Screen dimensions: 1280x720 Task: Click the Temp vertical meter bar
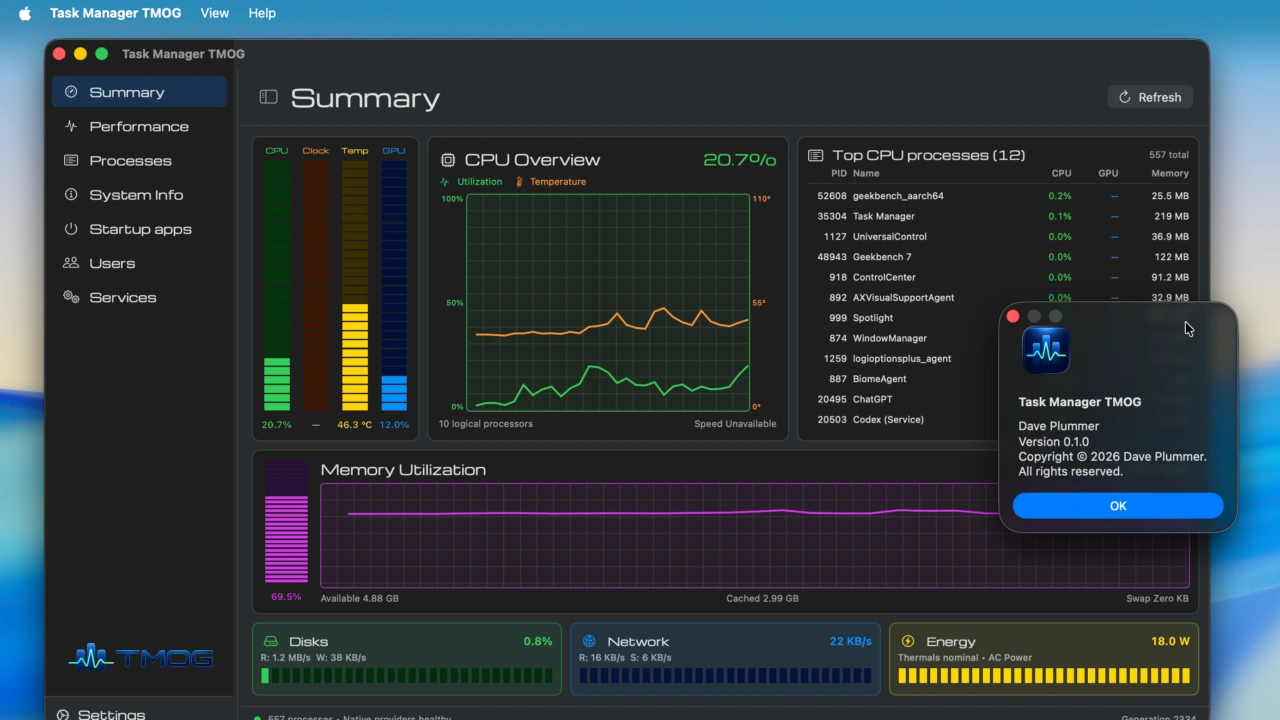(355, 285)
